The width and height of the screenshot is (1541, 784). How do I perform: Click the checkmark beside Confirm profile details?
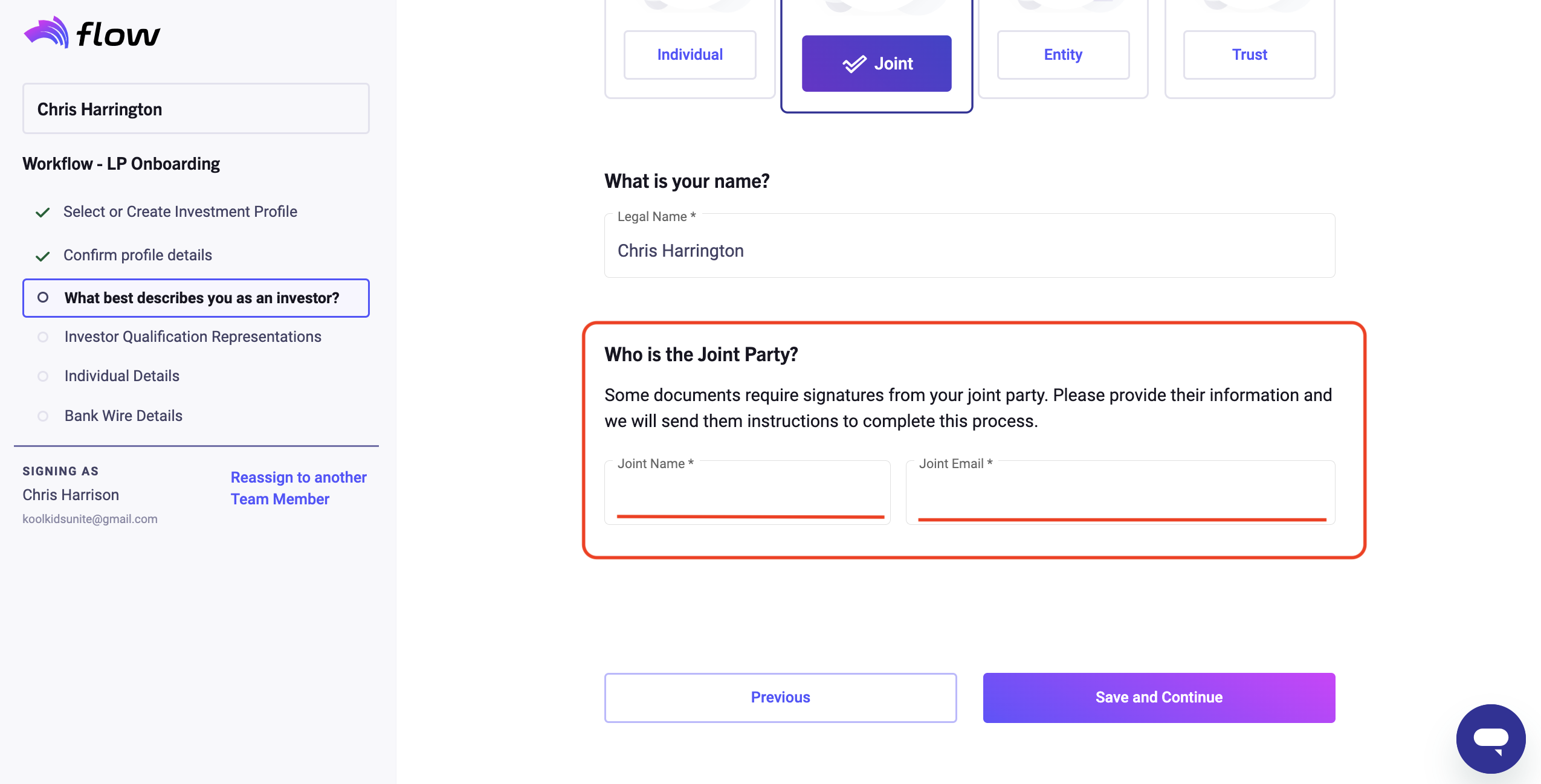coord(42,256)
